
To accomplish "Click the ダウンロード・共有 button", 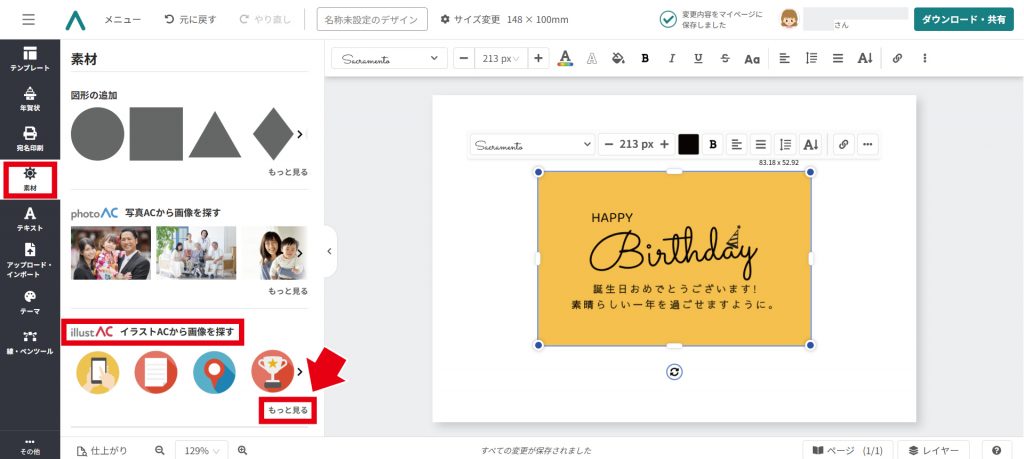I will click(963, 19).
